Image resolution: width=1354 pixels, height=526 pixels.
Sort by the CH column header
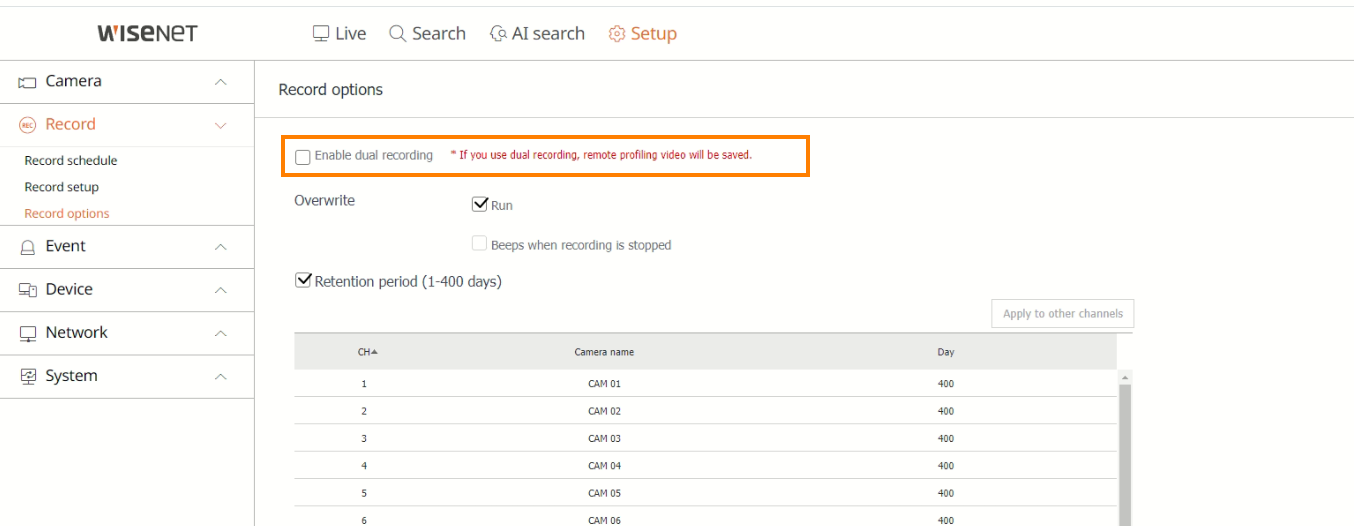coord(367,352)
